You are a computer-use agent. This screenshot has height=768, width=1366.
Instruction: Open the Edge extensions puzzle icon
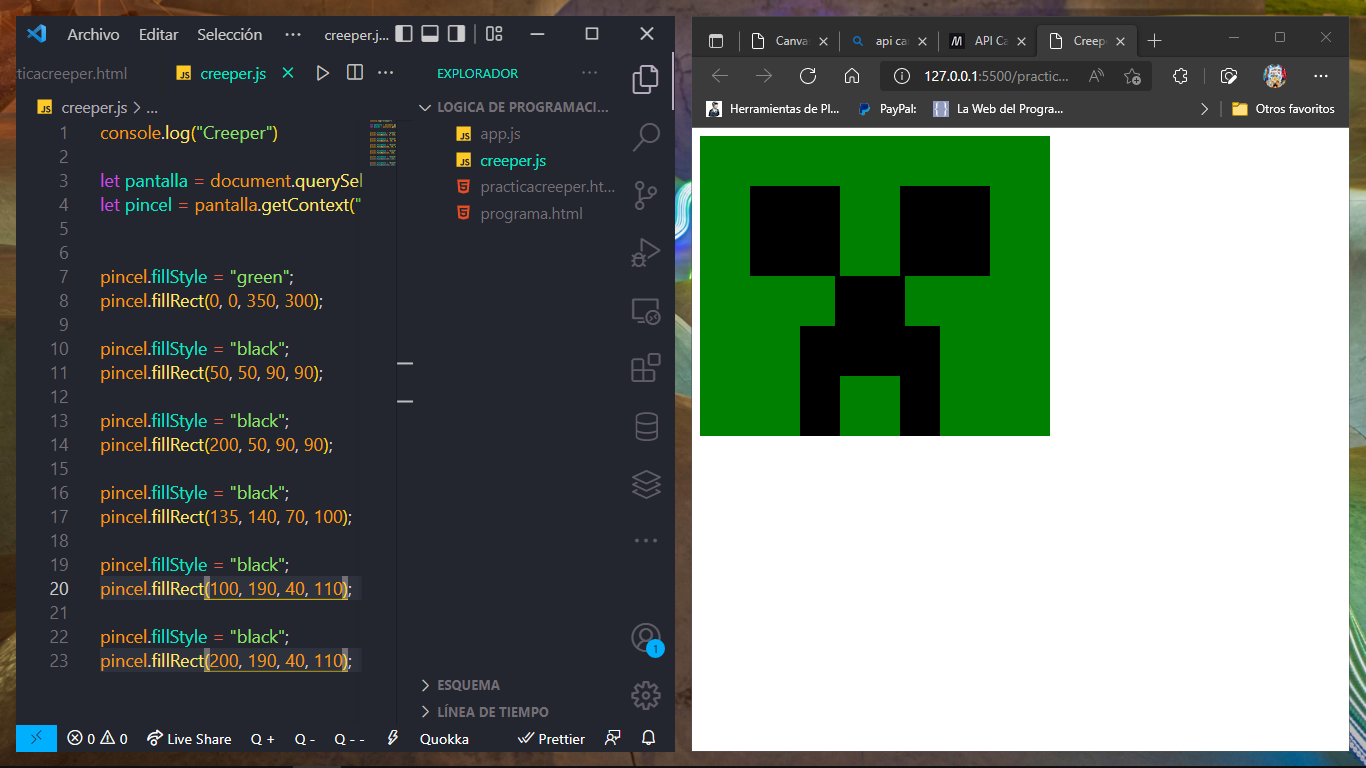coord(1181,76)
